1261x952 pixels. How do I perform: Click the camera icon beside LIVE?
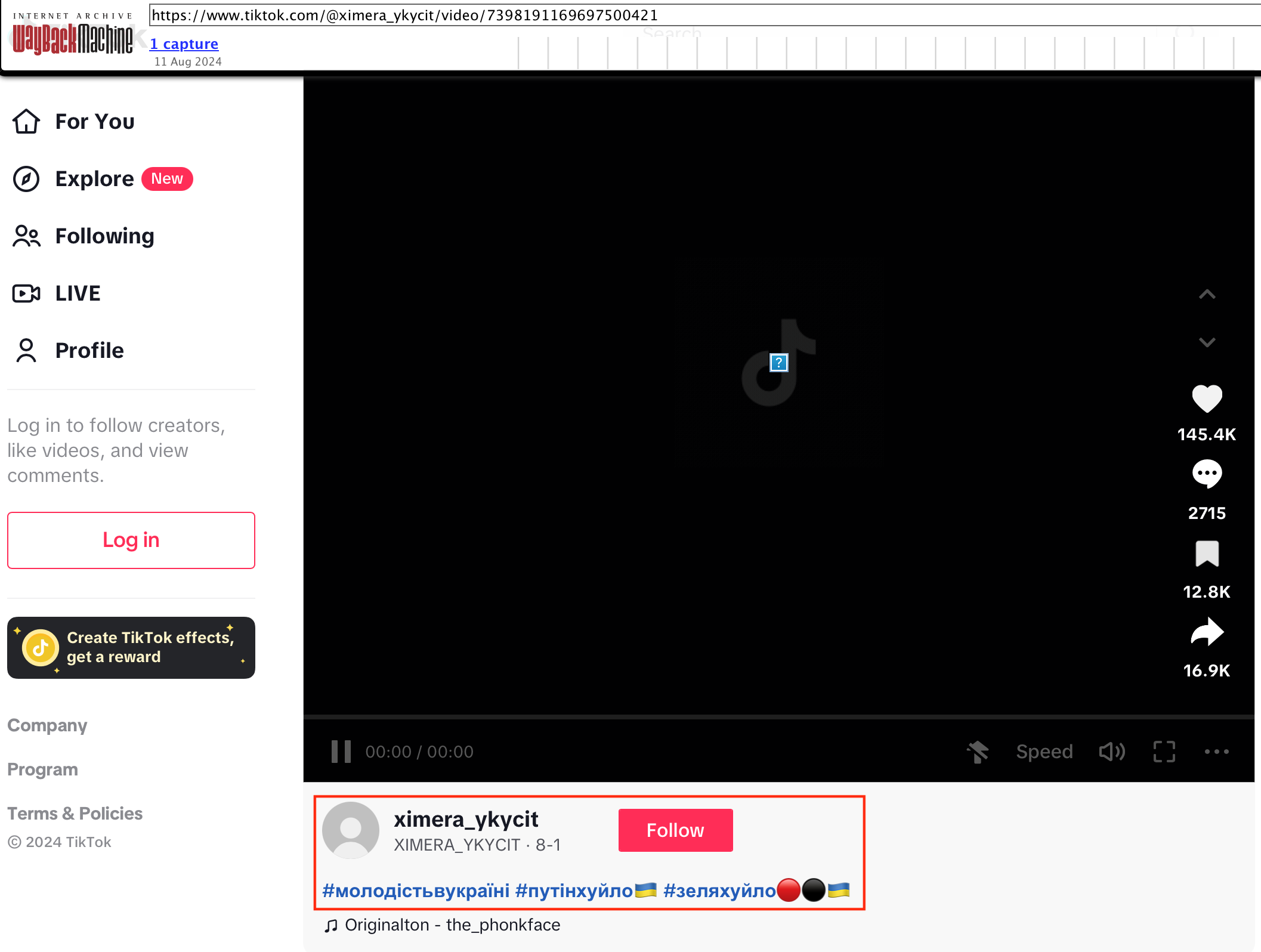coord(26,293)
